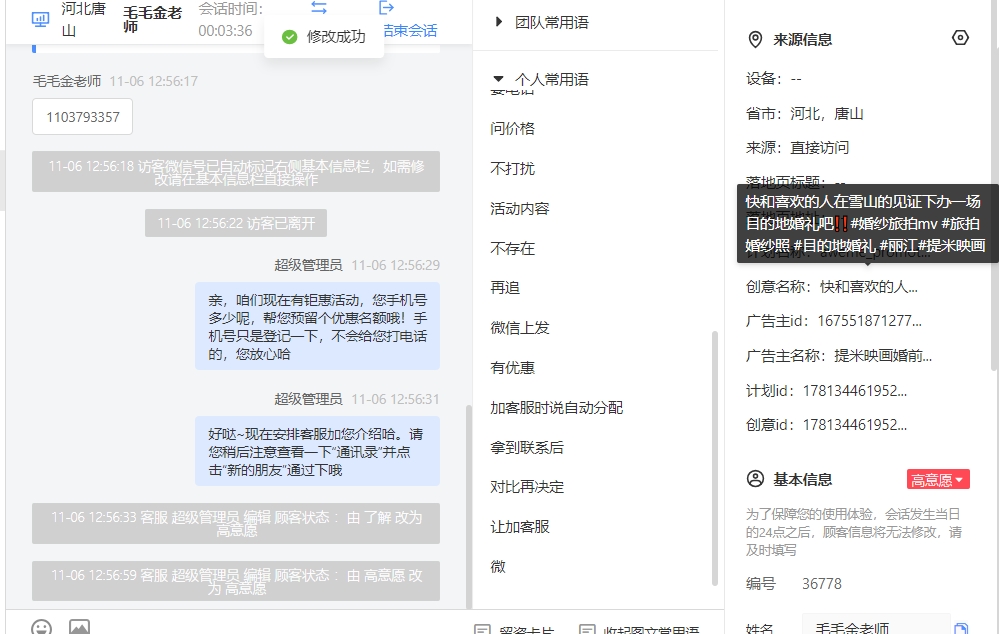Select the 微信上发 quick phrase
The image size is (999, 634).
[x=520, y=328]
